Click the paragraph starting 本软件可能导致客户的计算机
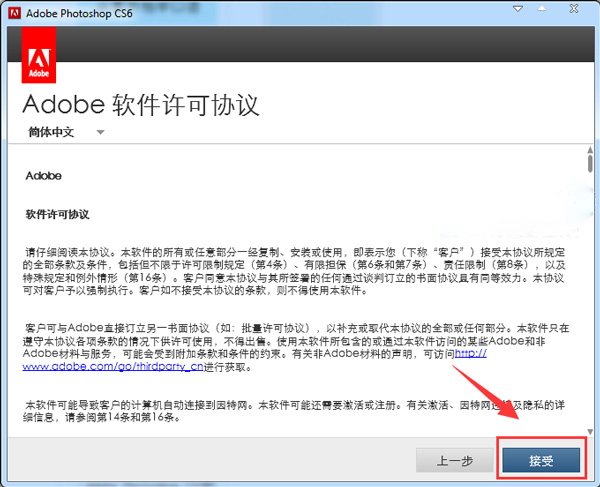Image resolution: width=600 pixels, height=487 pixels. [x=293, y=411]
